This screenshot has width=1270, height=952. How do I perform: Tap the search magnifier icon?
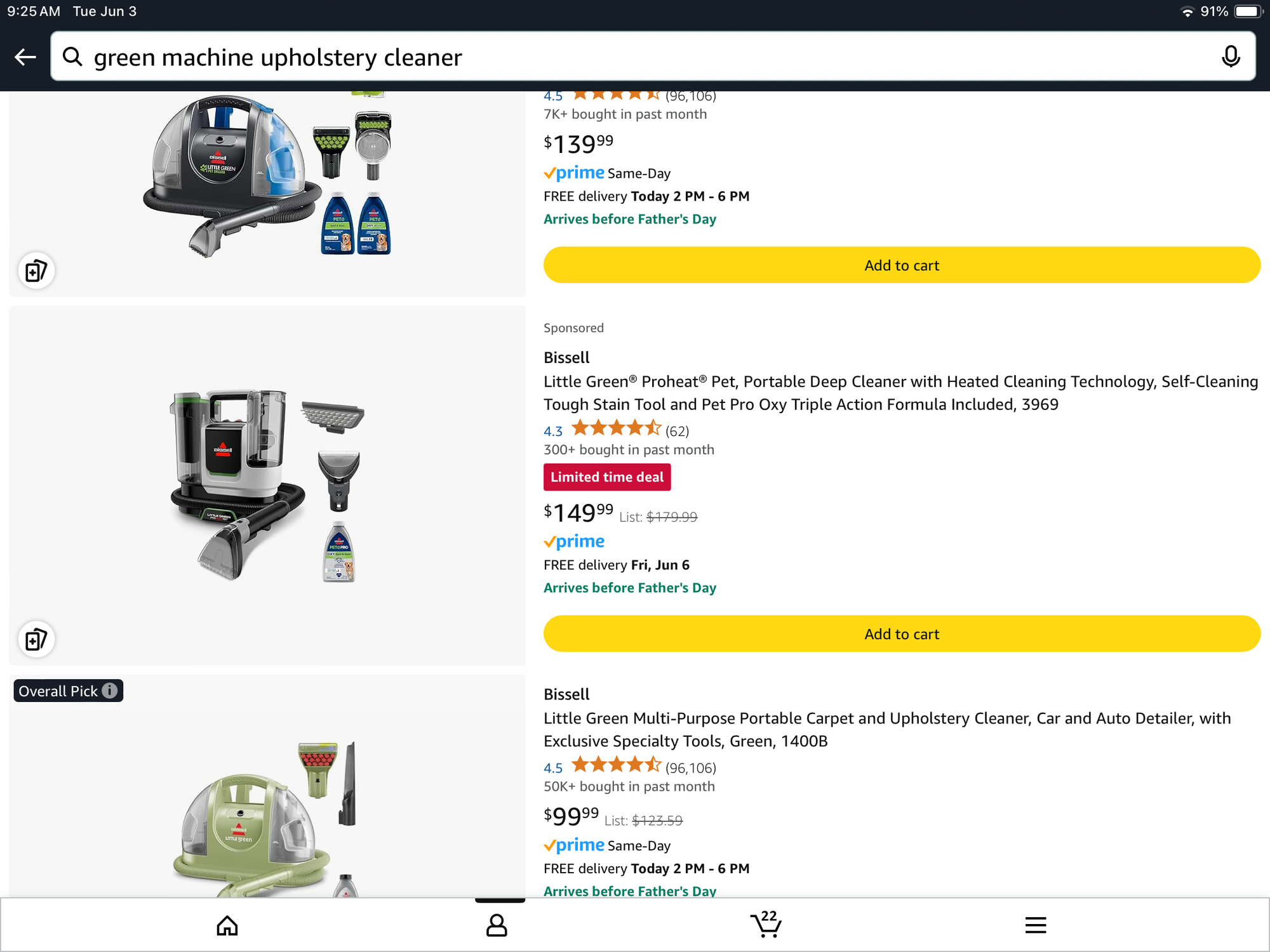[x=73, y=57]
